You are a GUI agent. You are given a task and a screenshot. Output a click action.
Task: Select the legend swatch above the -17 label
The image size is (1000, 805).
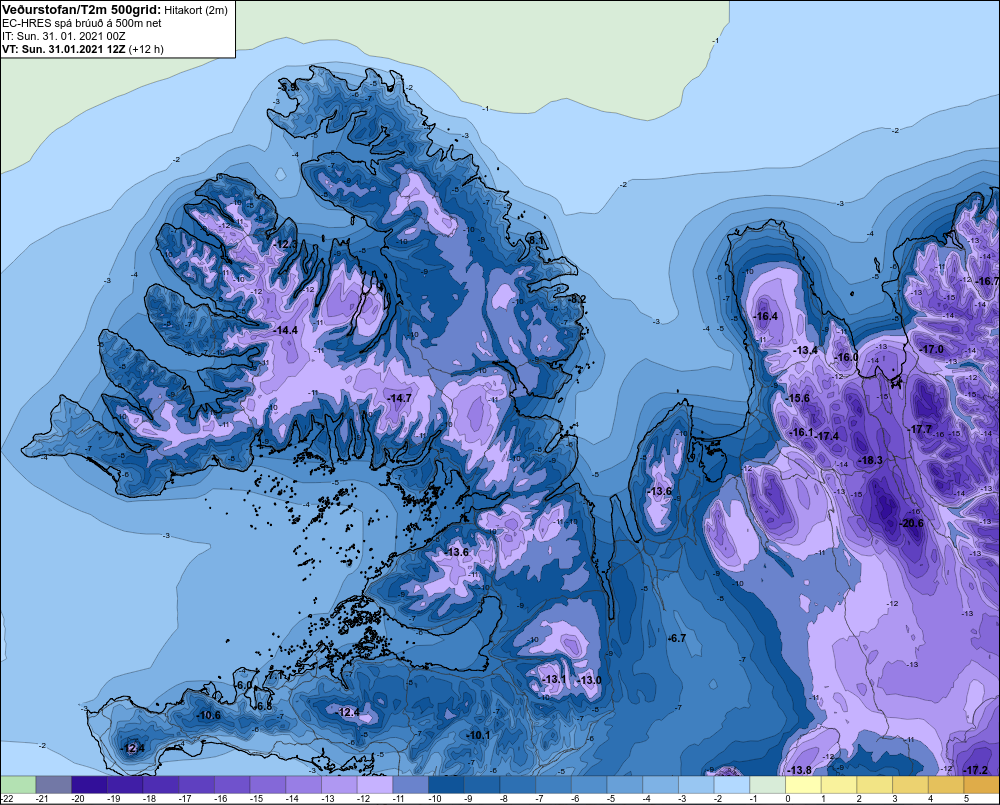click(x=196, y=785)
